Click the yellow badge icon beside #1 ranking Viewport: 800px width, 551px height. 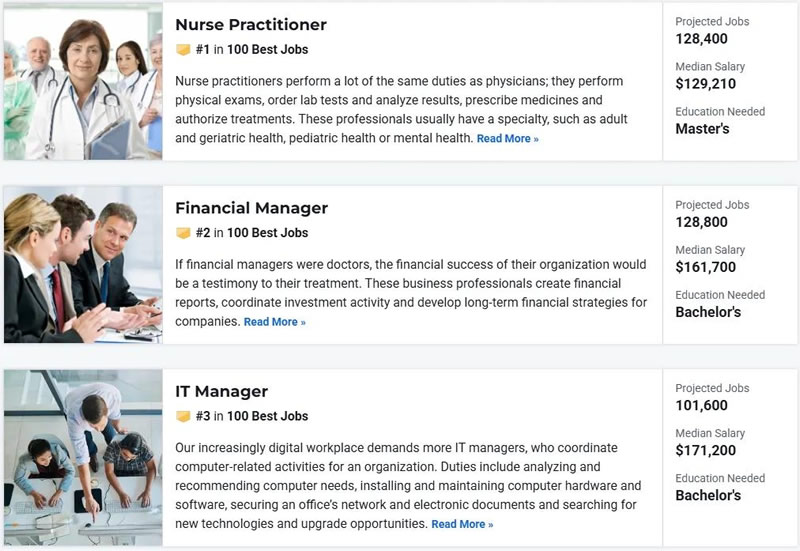183,49
